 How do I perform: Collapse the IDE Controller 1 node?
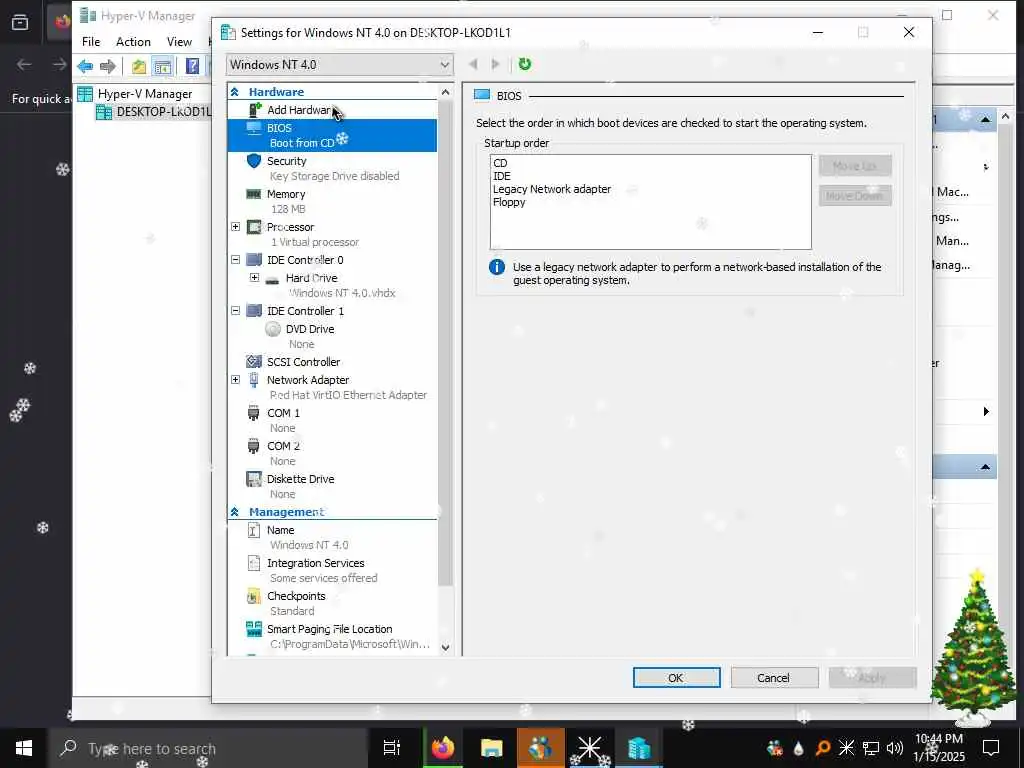(x=235, y=310)
